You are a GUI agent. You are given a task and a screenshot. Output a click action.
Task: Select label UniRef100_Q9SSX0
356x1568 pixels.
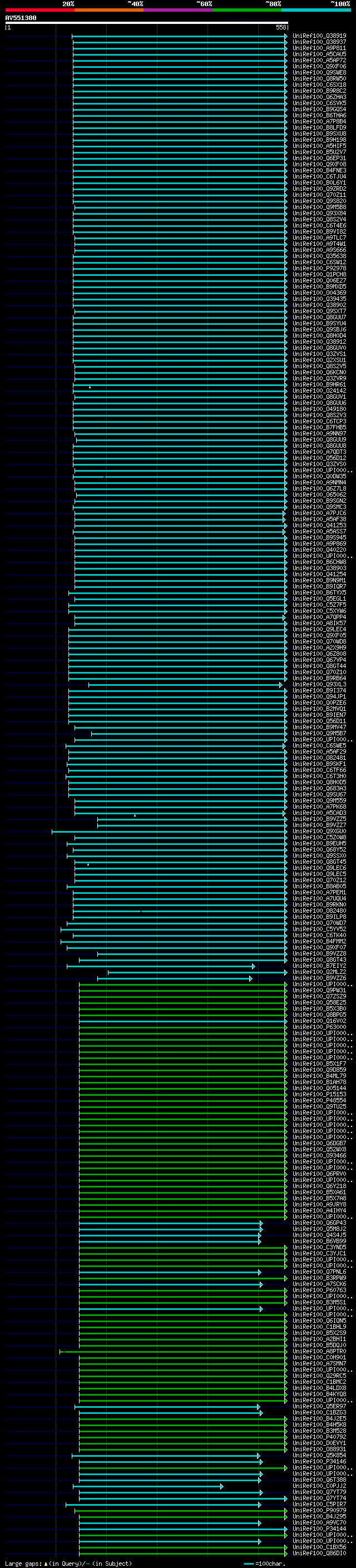[x=319, y=856]
